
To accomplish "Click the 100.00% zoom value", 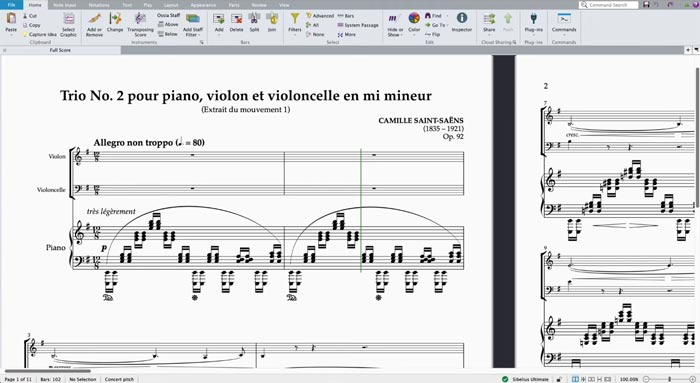I will (629, 379).
